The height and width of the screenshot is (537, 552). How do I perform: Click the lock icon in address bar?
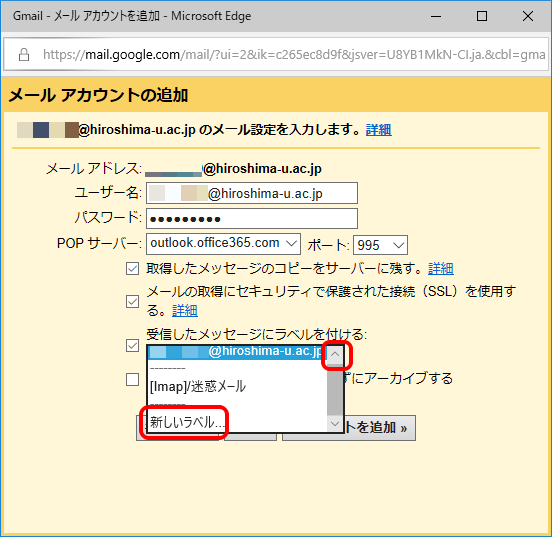point(24,55)
